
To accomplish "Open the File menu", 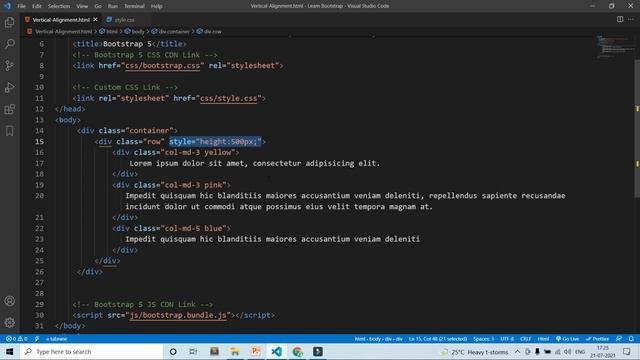I will (x=21, y=6).
